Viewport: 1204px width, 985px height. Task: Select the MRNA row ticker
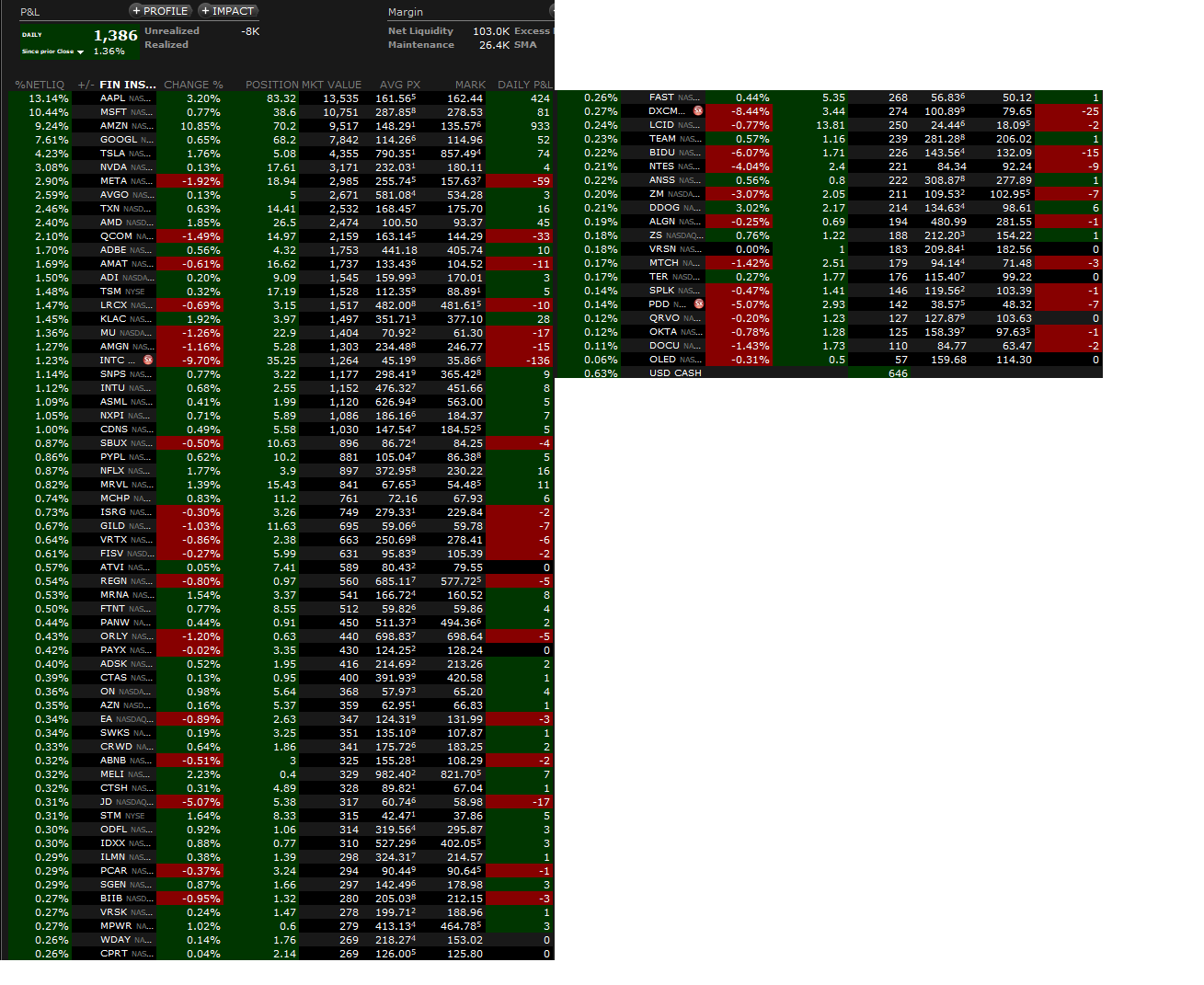[114, 595]
